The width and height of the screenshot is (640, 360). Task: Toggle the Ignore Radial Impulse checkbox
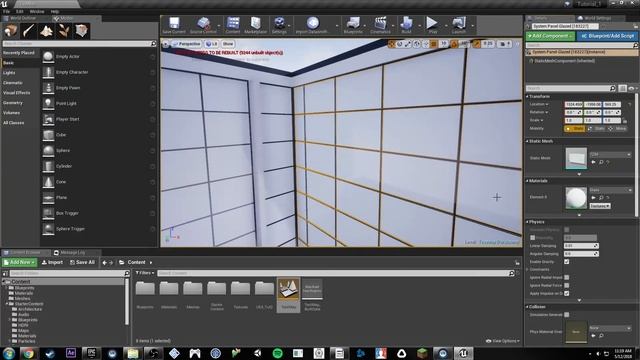pyautogui.click(x=567, y=278)
